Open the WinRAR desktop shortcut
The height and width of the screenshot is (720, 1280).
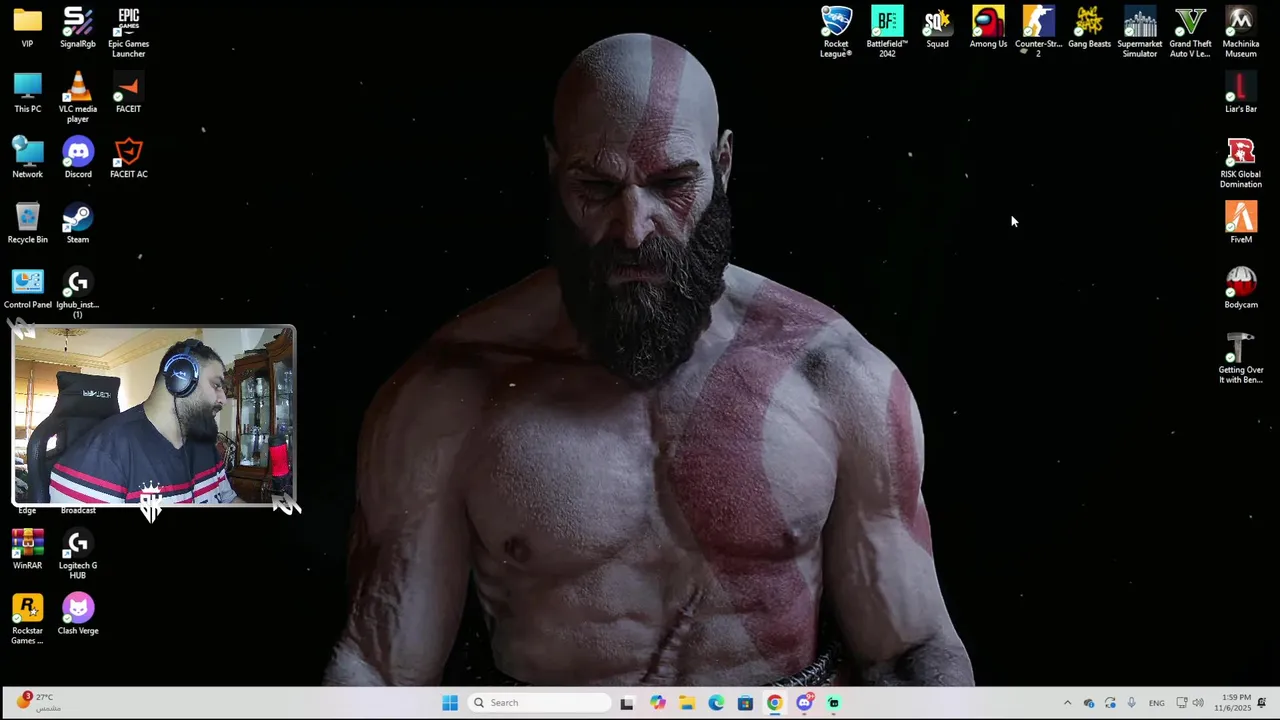pyautogui.click(x=27, y=549)
